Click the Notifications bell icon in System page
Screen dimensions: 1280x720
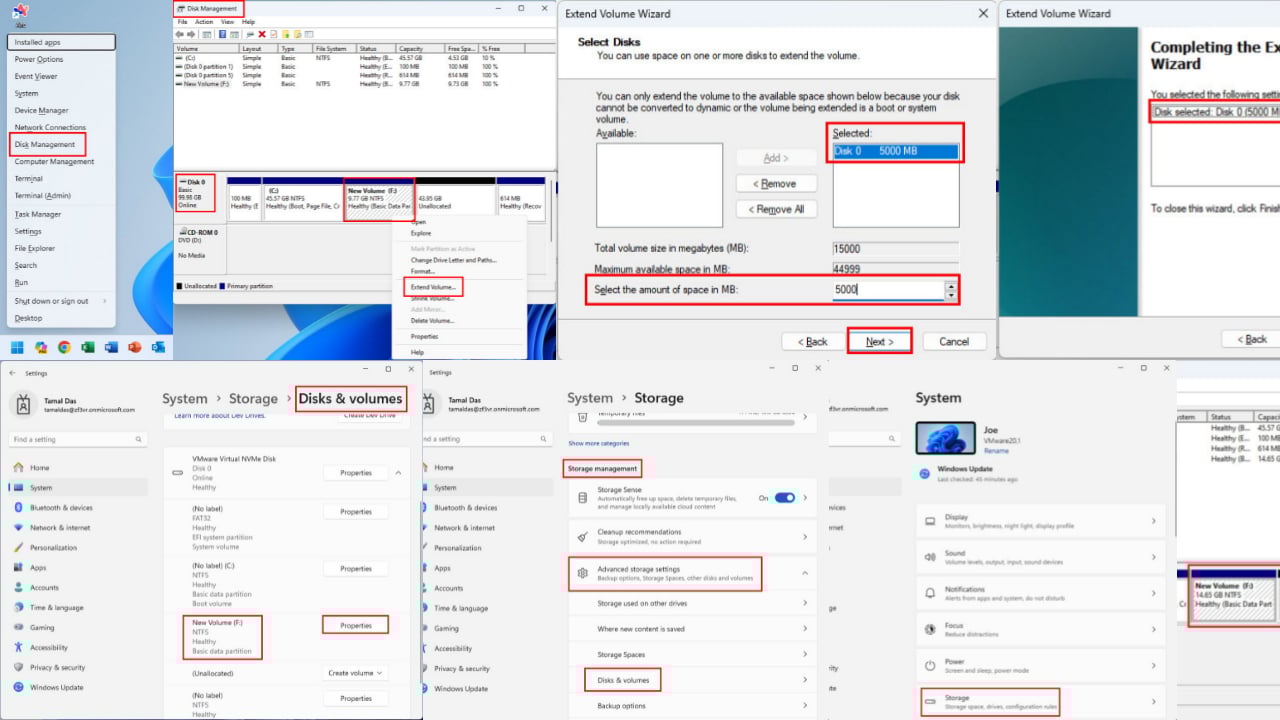tap(930, 592)
